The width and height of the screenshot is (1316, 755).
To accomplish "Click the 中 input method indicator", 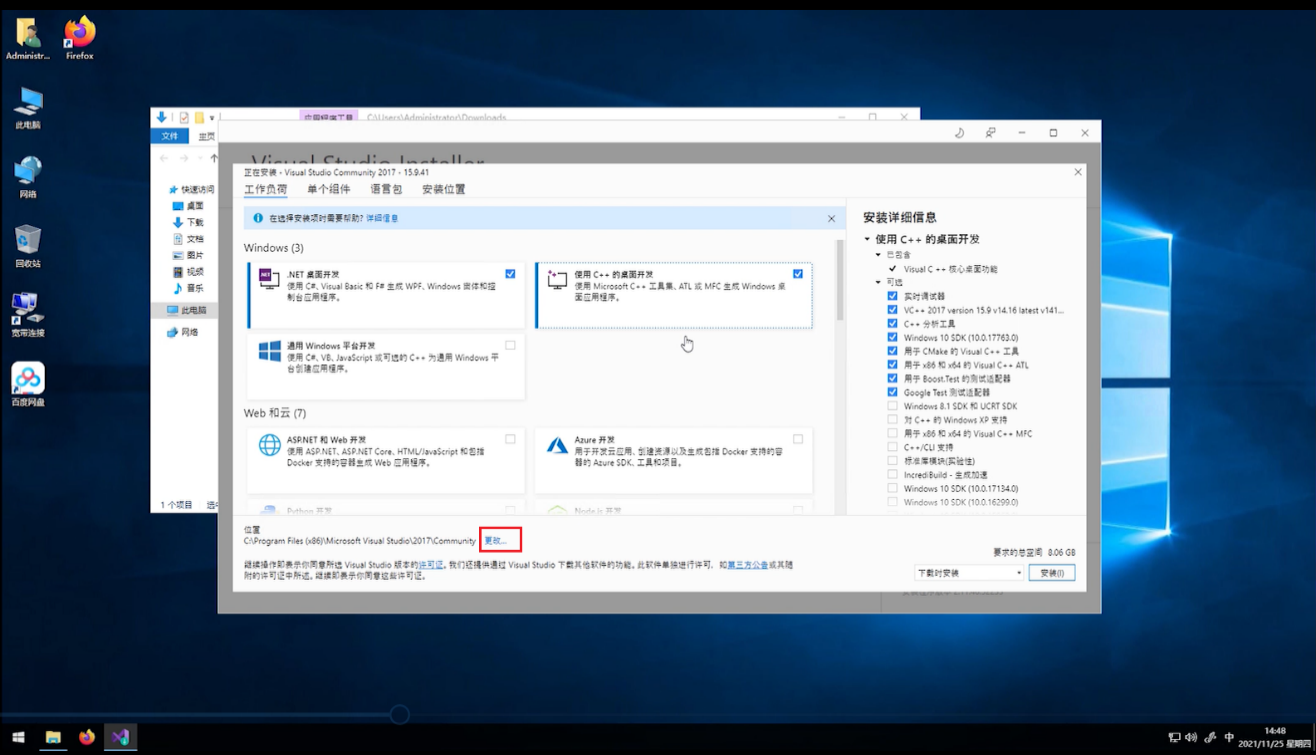I will click(x=1229, y=738).
